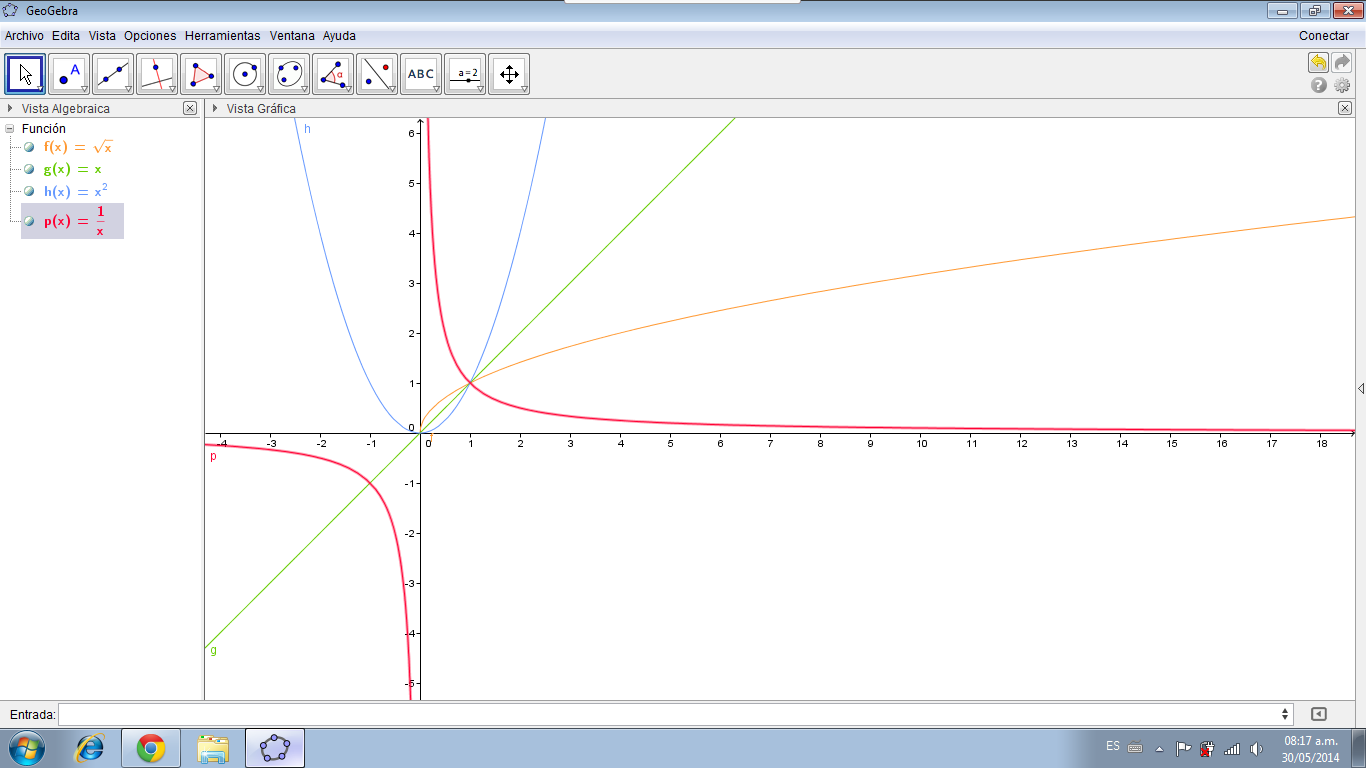Click the GeoGebra taskbar button
This screenshot has height=768, width=1366.
click(275, 748)
